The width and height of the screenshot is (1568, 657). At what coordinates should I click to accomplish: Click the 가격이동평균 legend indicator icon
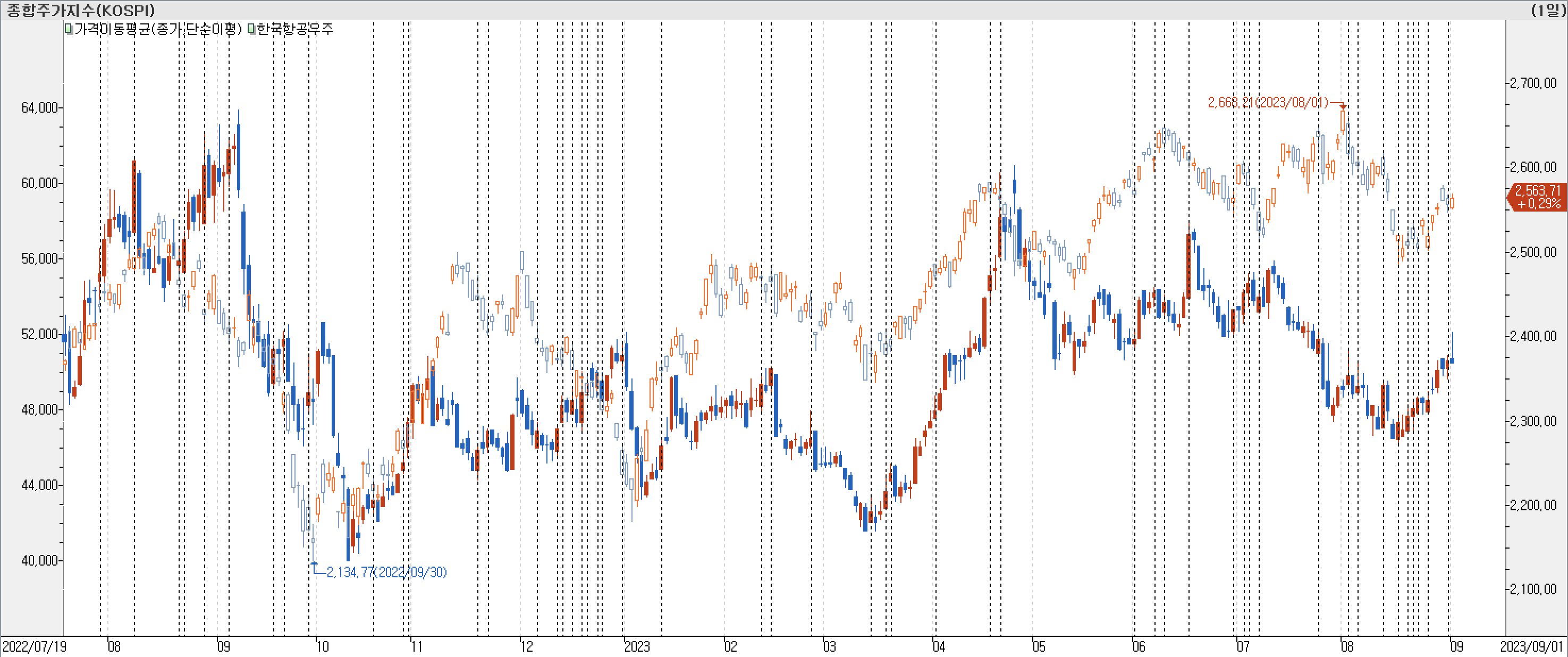click(x=69, y=29)
